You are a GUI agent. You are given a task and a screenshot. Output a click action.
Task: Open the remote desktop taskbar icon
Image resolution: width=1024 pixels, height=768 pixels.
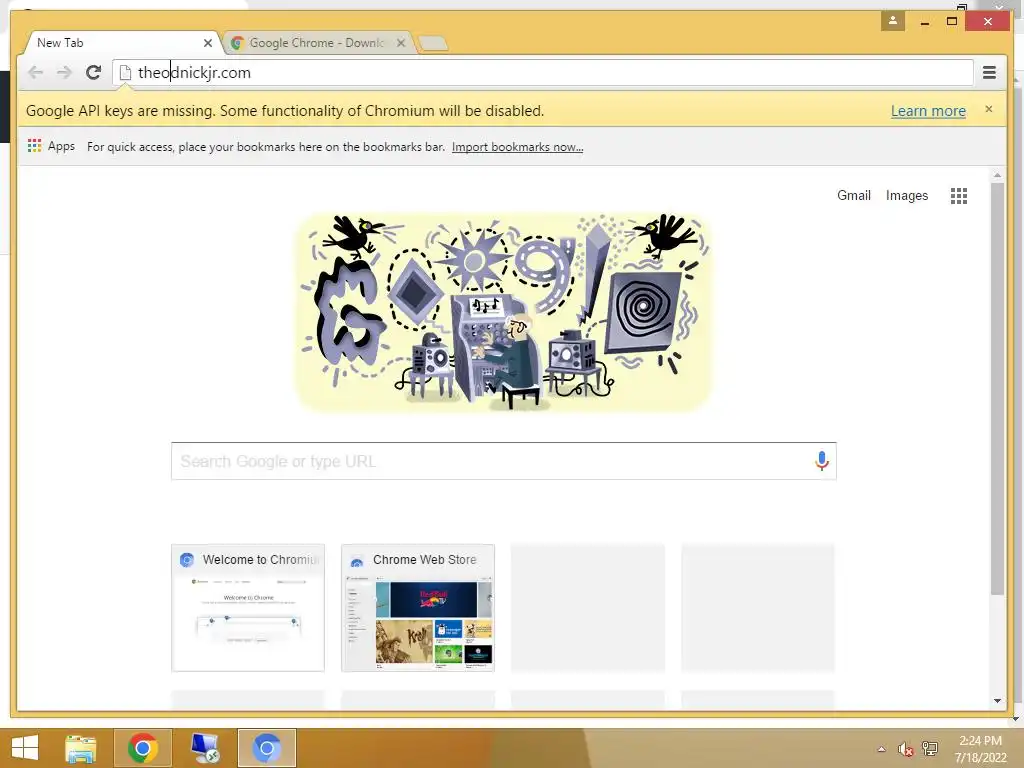(x=205, y=748)
